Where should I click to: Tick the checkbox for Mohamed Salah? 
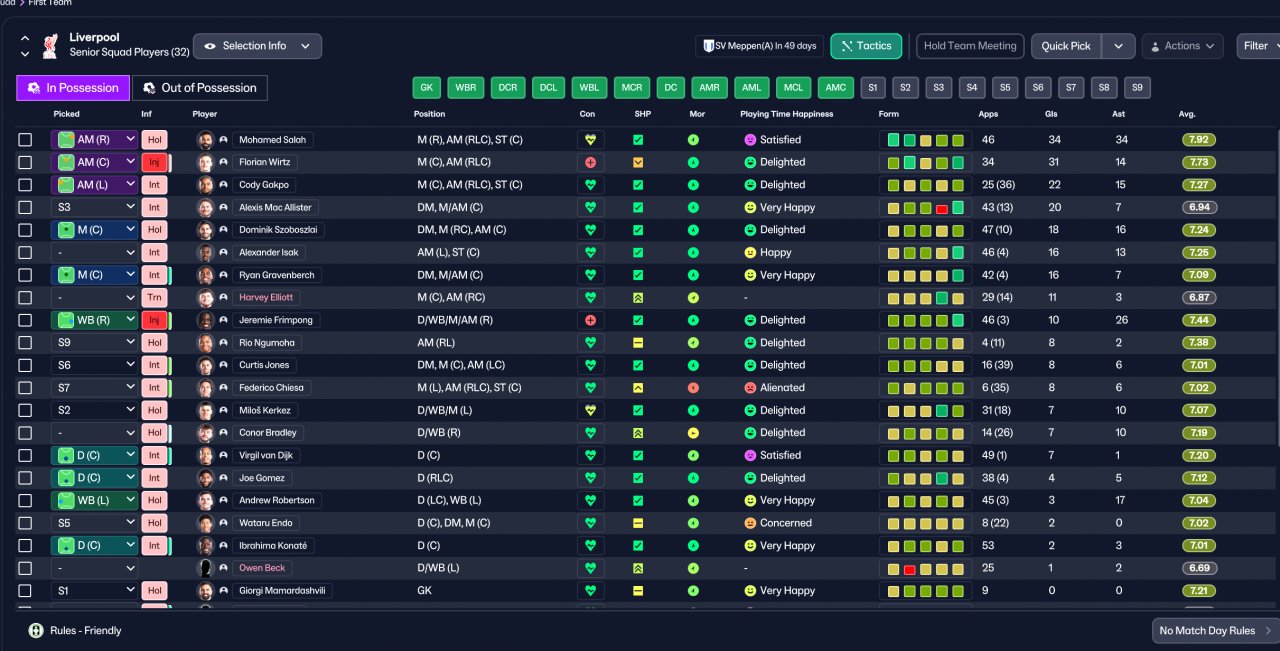tap(25, 140)
